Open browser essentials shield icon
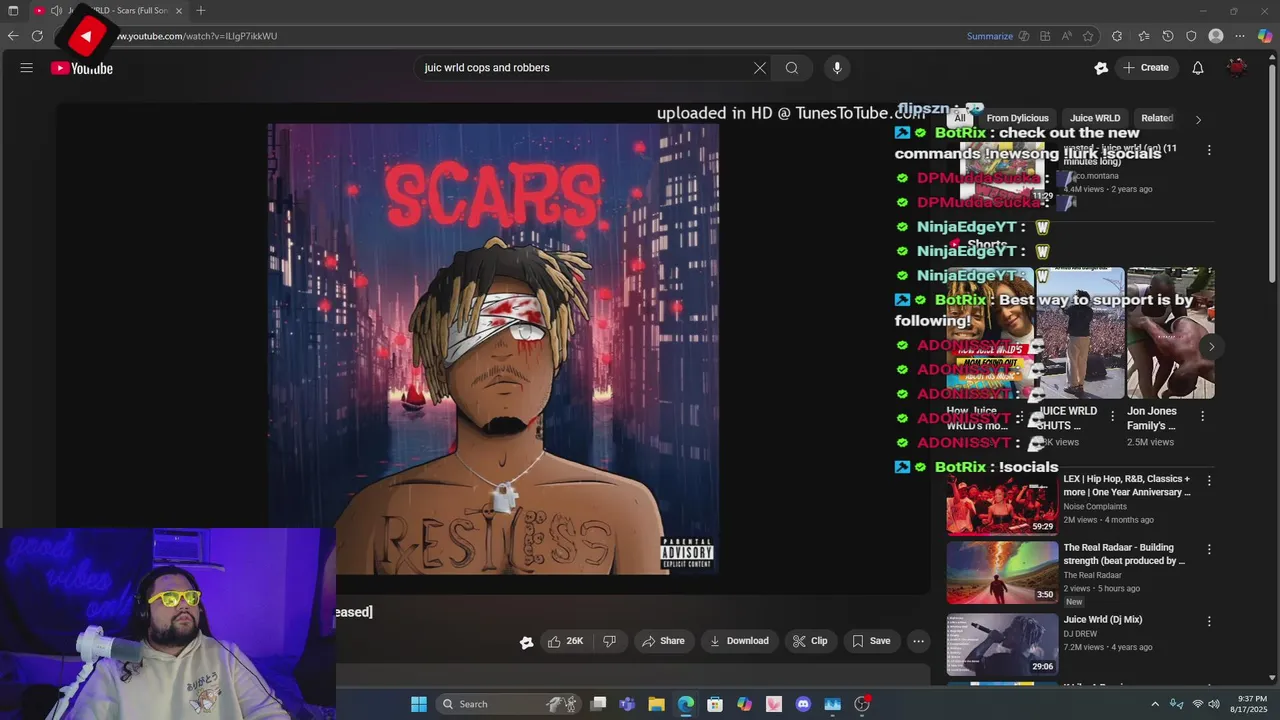The width and height of the screenshot is (1280, 720). click(x=1191, y=36)
